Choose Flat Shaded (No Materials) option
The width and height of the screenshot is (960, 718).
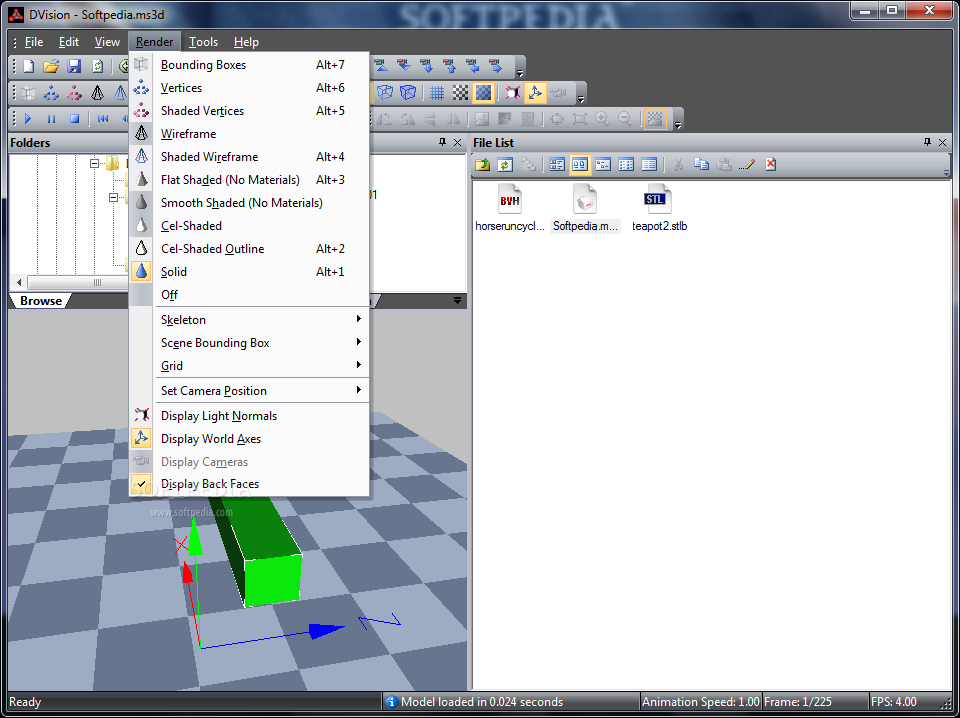249,180
